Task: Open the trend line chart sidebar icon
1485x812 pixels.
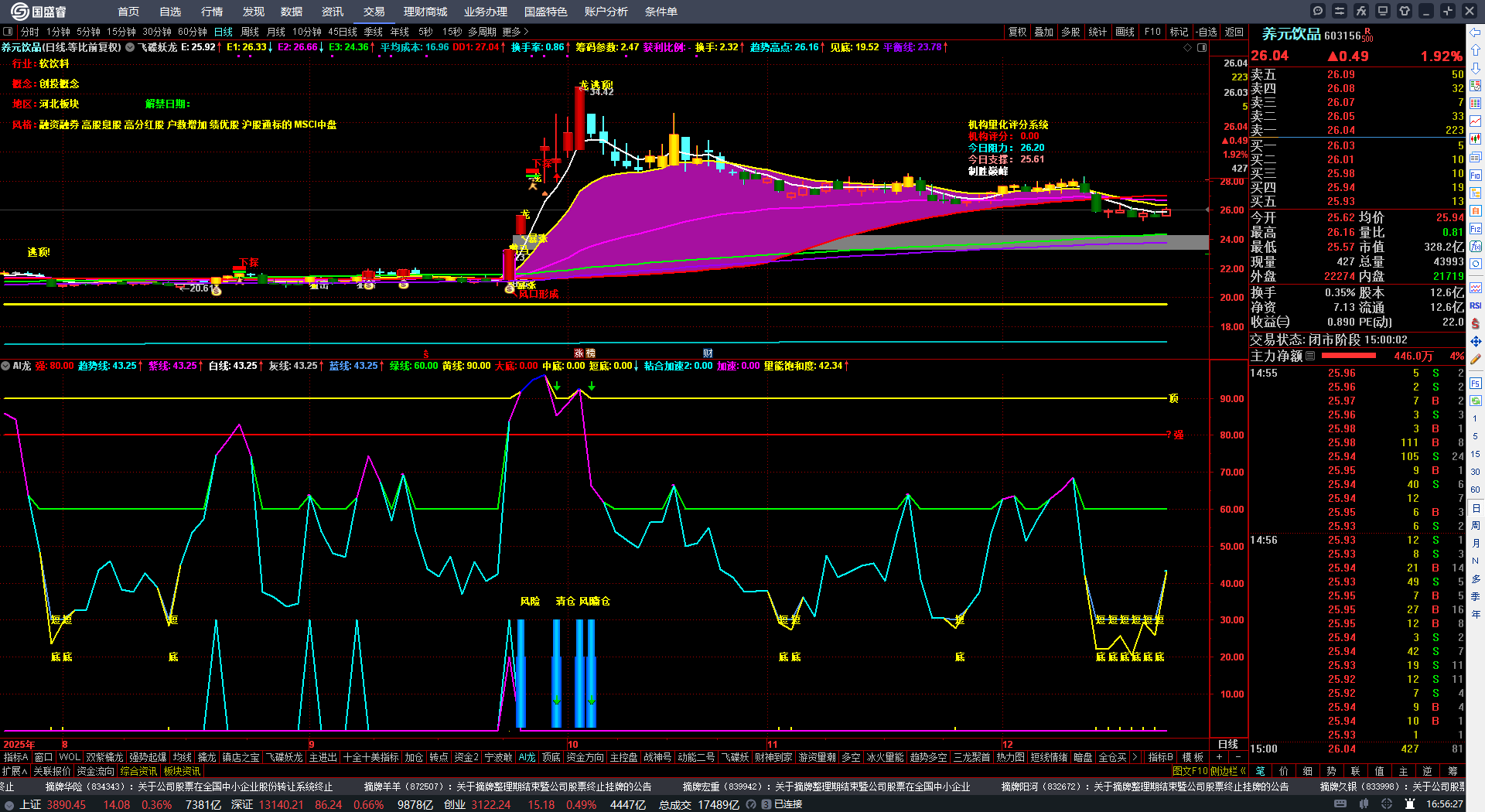Action: [x=1476, y=121]
